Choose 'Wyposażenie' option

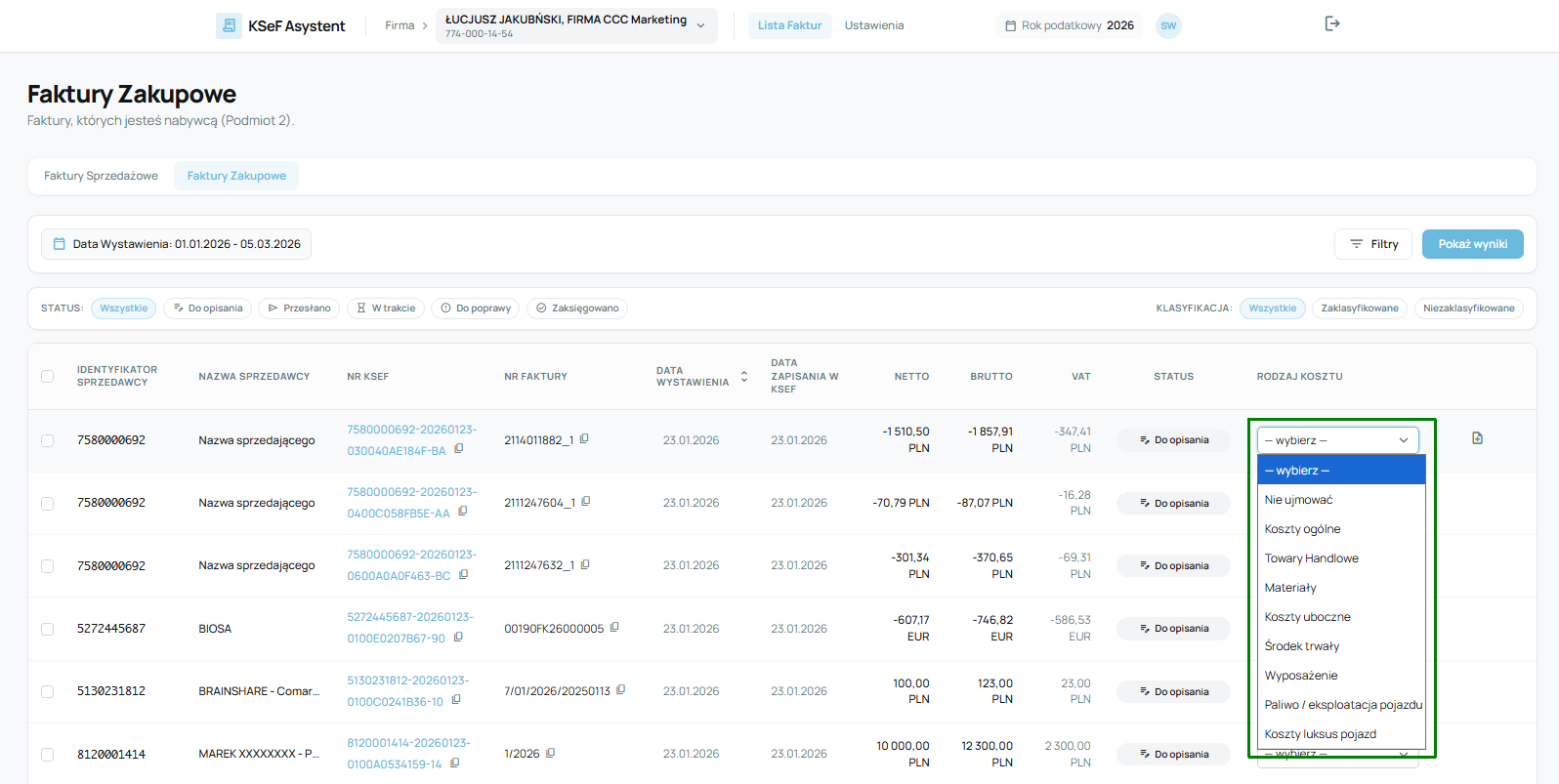pyautogui.click(x=1341, y=676)
